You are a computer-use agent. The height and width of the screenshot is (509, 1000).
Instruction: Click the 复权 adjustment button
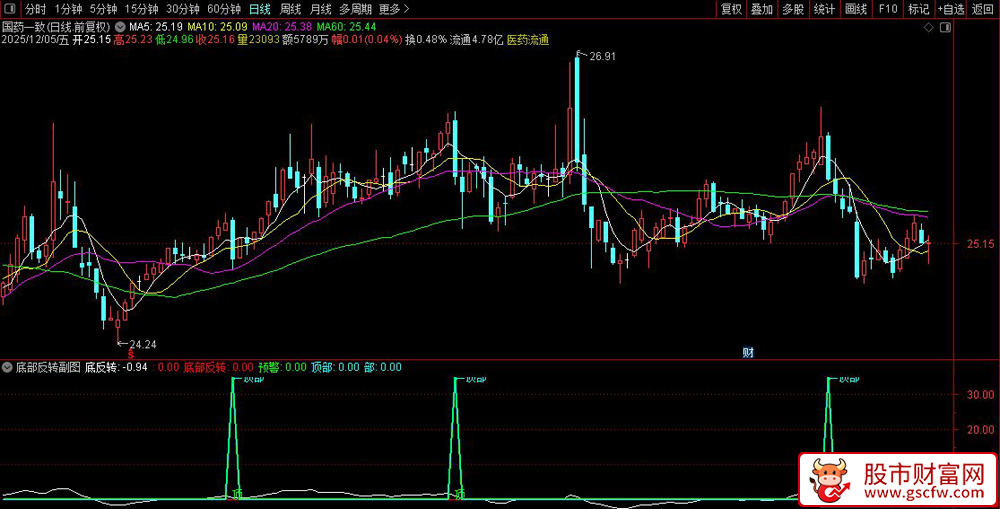731,9
